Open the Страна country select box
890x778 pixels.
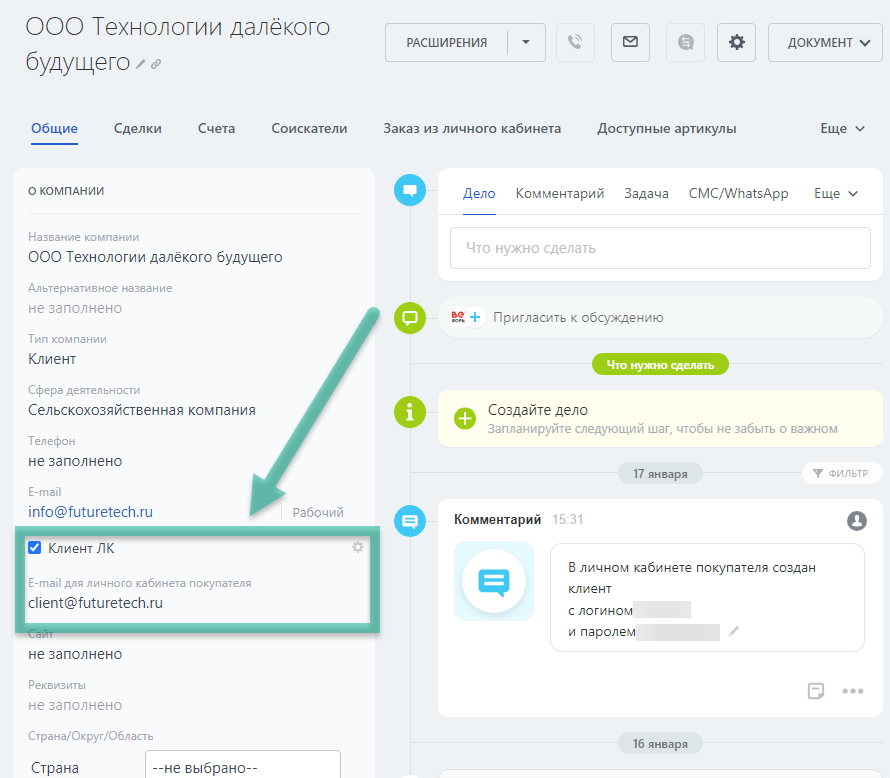(242, 767)
